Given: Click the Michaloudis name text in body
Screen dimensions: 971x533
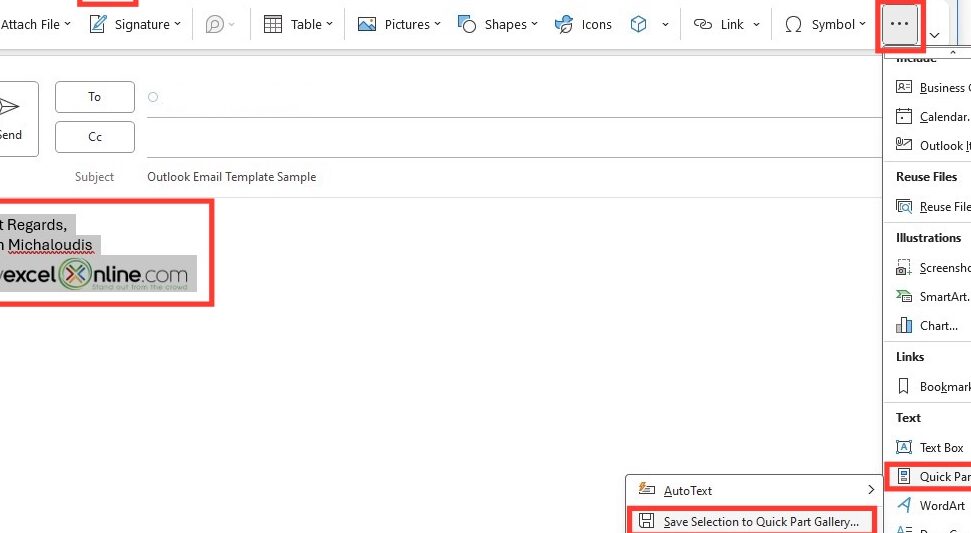Looking at the screenshot, I should [50, 245].
